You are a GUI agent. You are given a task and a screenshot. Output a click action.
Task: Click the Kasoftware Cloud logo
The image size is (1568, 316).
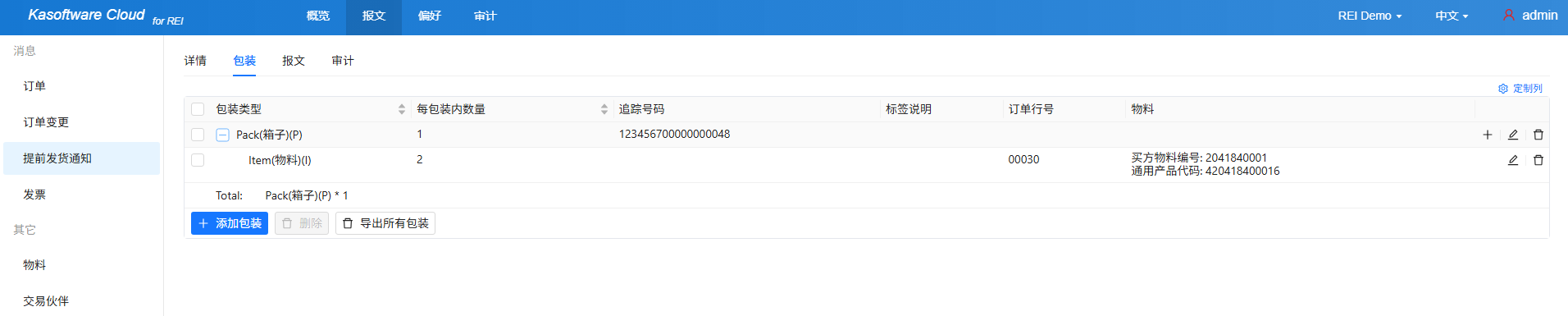pos(106,16)
